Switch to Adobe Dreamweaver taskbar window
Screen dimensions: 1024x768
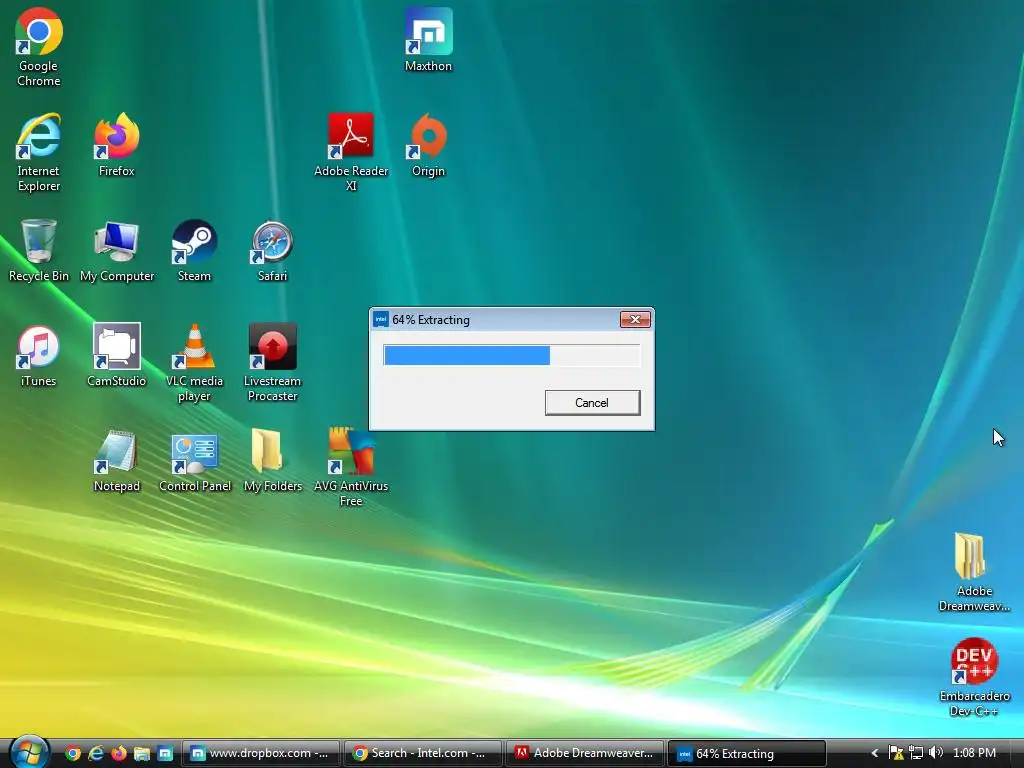click(x=584, y=754)
